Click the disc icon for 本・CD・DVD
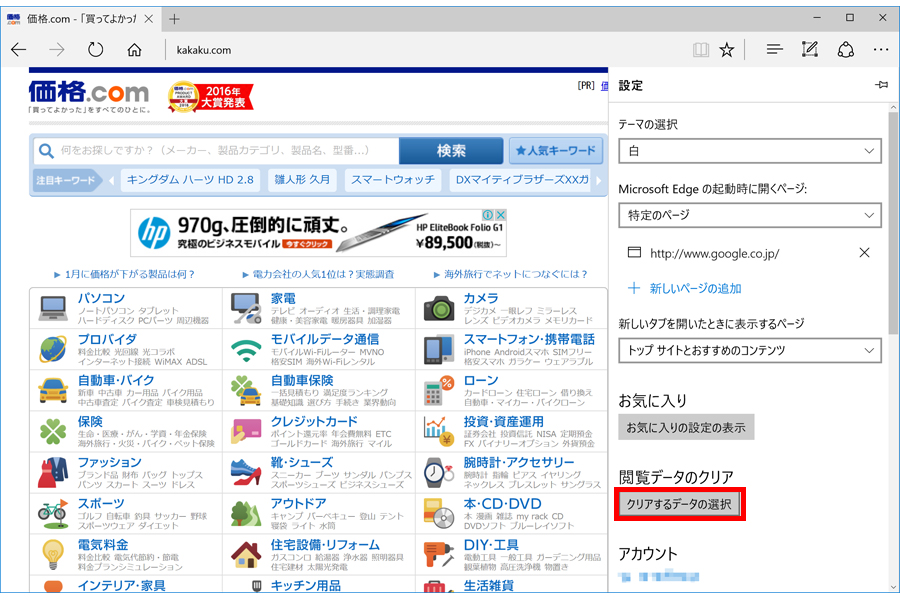The width and height of the screenshot is (900, 600). [439, 513]
